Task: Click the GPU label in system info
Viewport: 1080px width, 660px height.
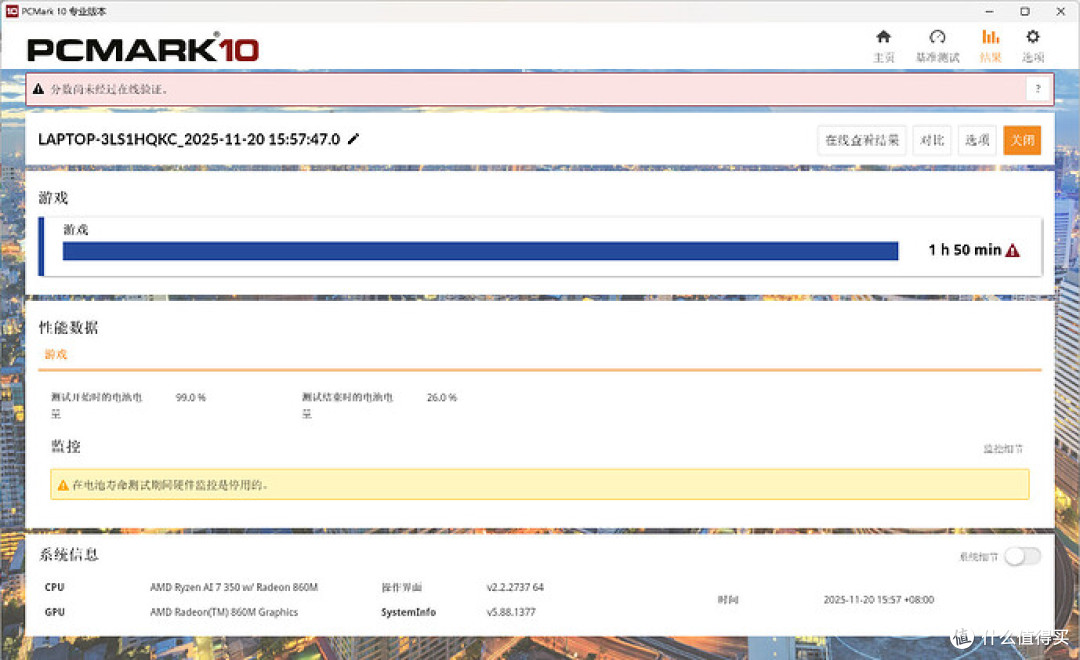Action: click(54, 612)
